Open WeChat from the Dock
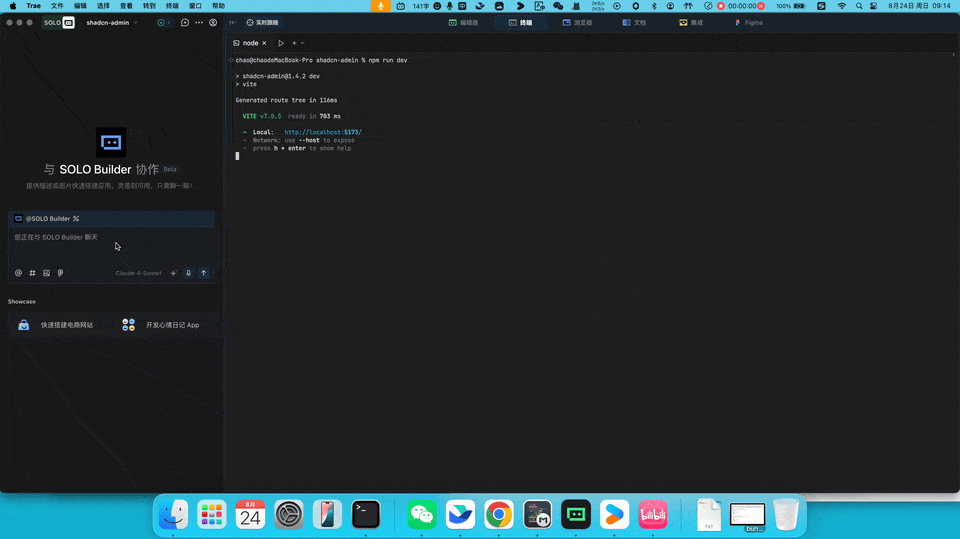 click(x=422, y=514)
